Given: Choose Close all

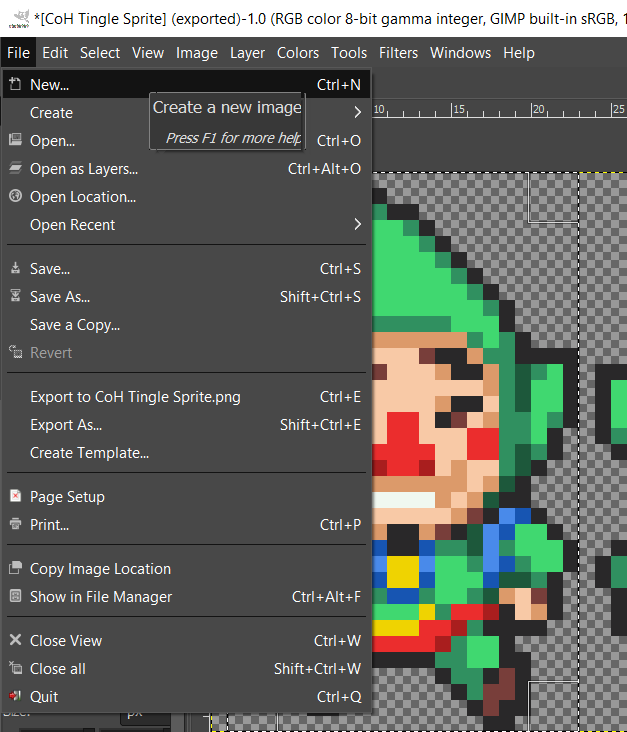Looking at the screenshot, I should 187,669.
